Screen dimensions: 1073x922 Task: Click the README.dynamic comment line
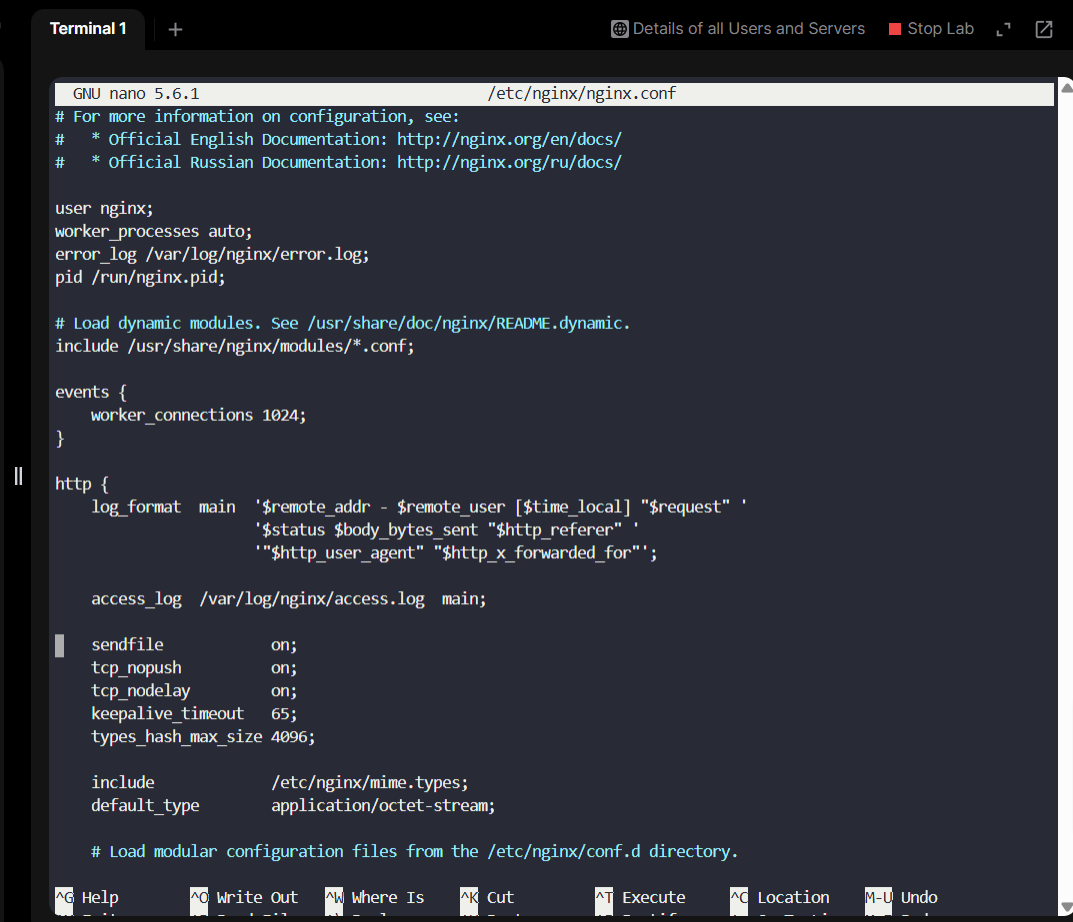click(x=342, y=323)
